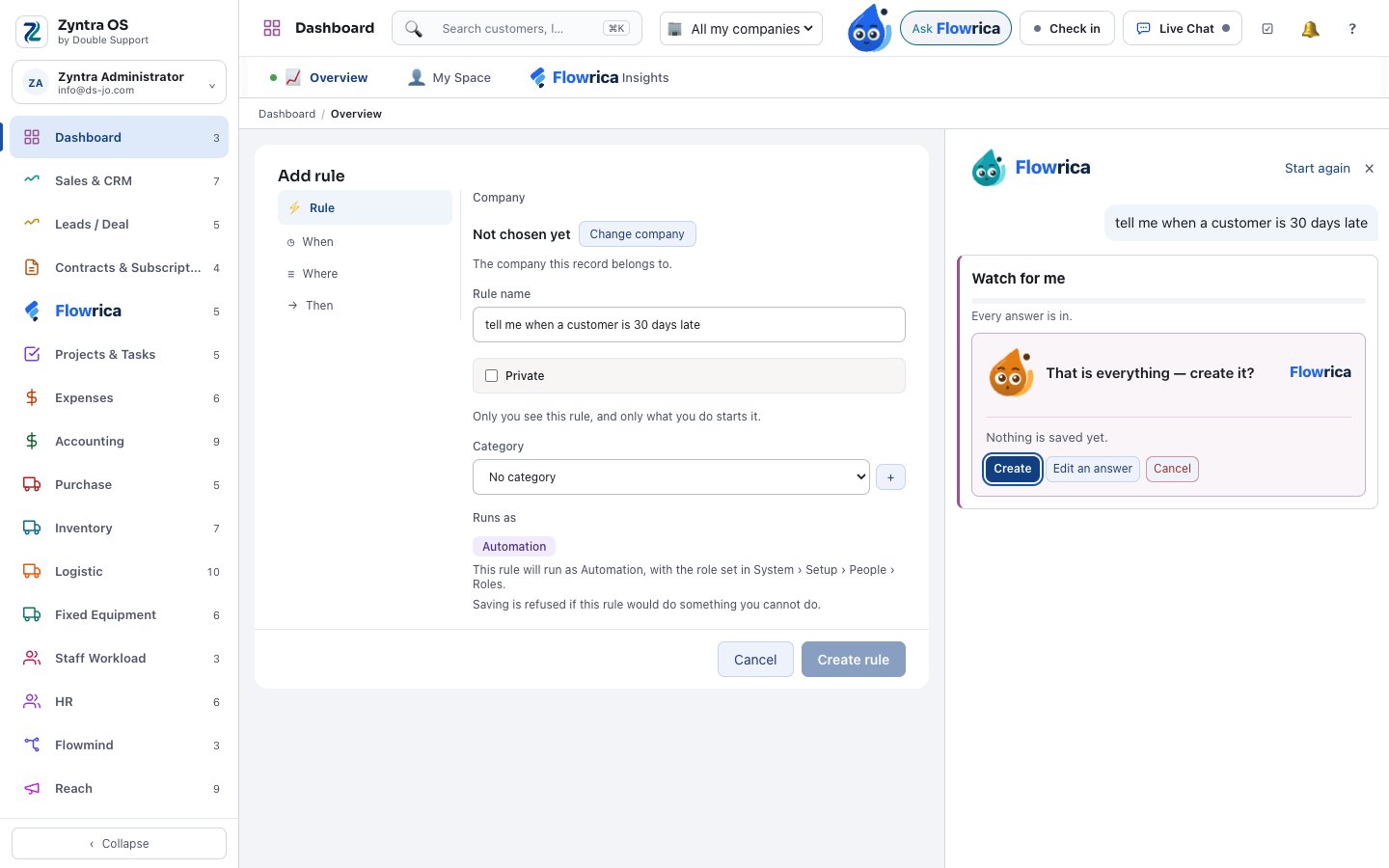Tick the Private checkbox
This screenshot has width=1389, height=868.
(x=491, y=376)
